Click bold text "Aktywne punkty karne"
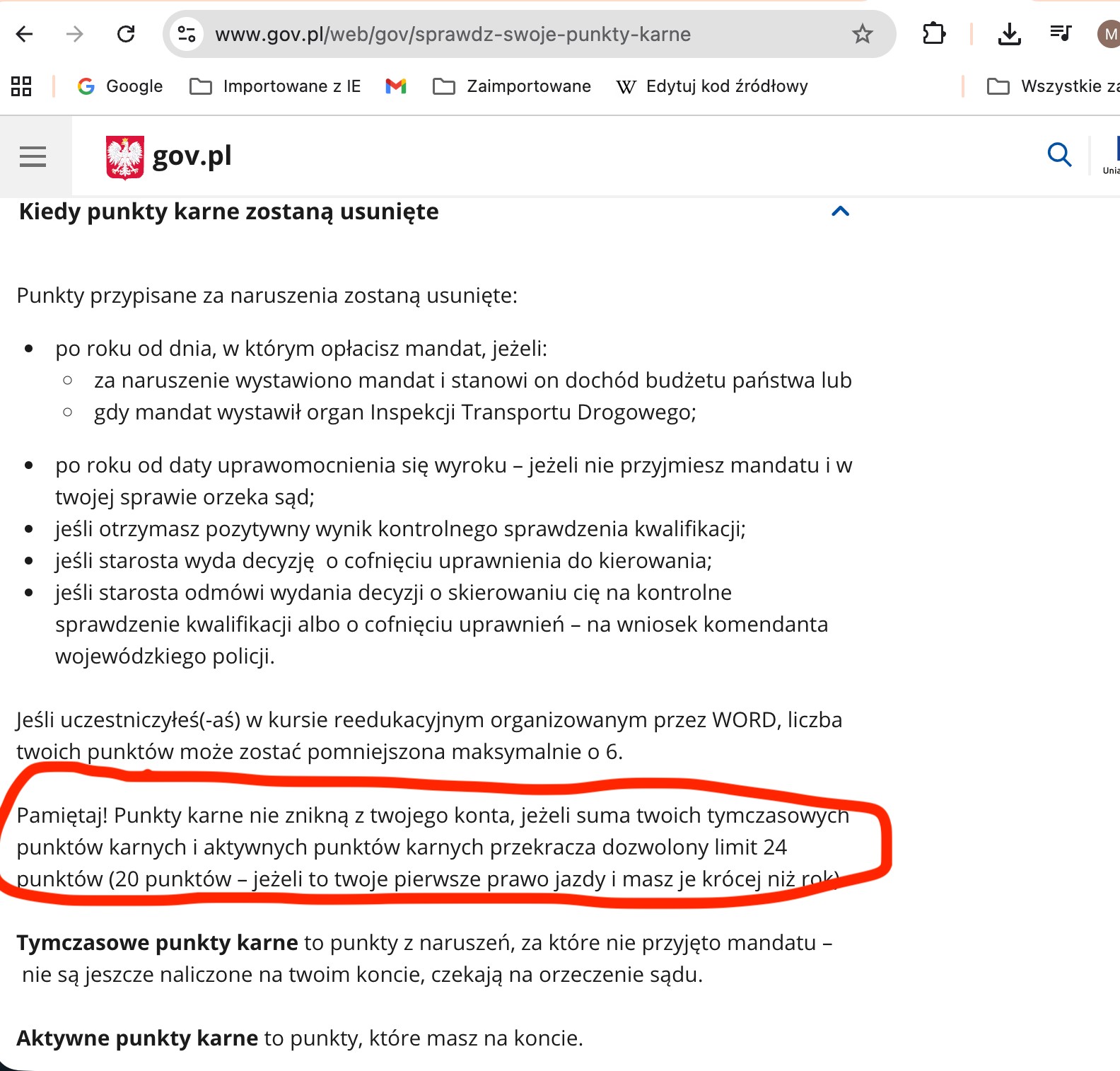 (x=137, y=1038)
